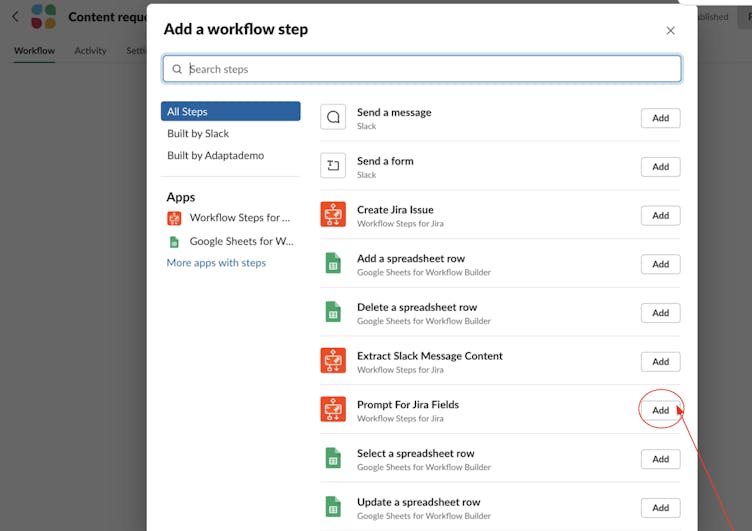This screenshot has width=752, height=531.
Task: Switch to the Activity tab in background
Action: point(90,50)
